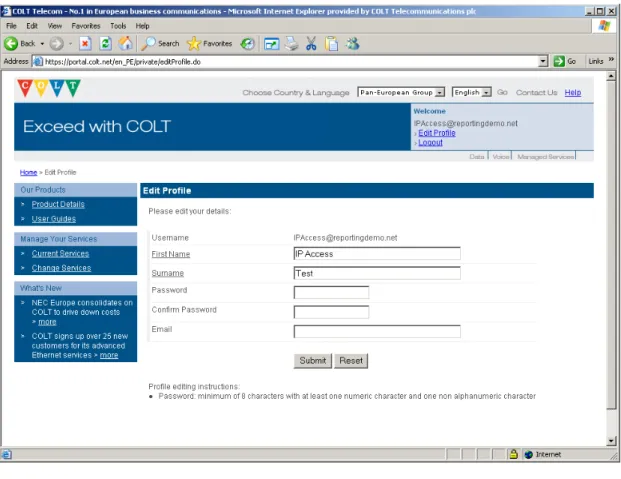The image size is (621, 479).
Task: Click the Cut scissors icon
Action: pyautogui.click(x=311, y=44)
